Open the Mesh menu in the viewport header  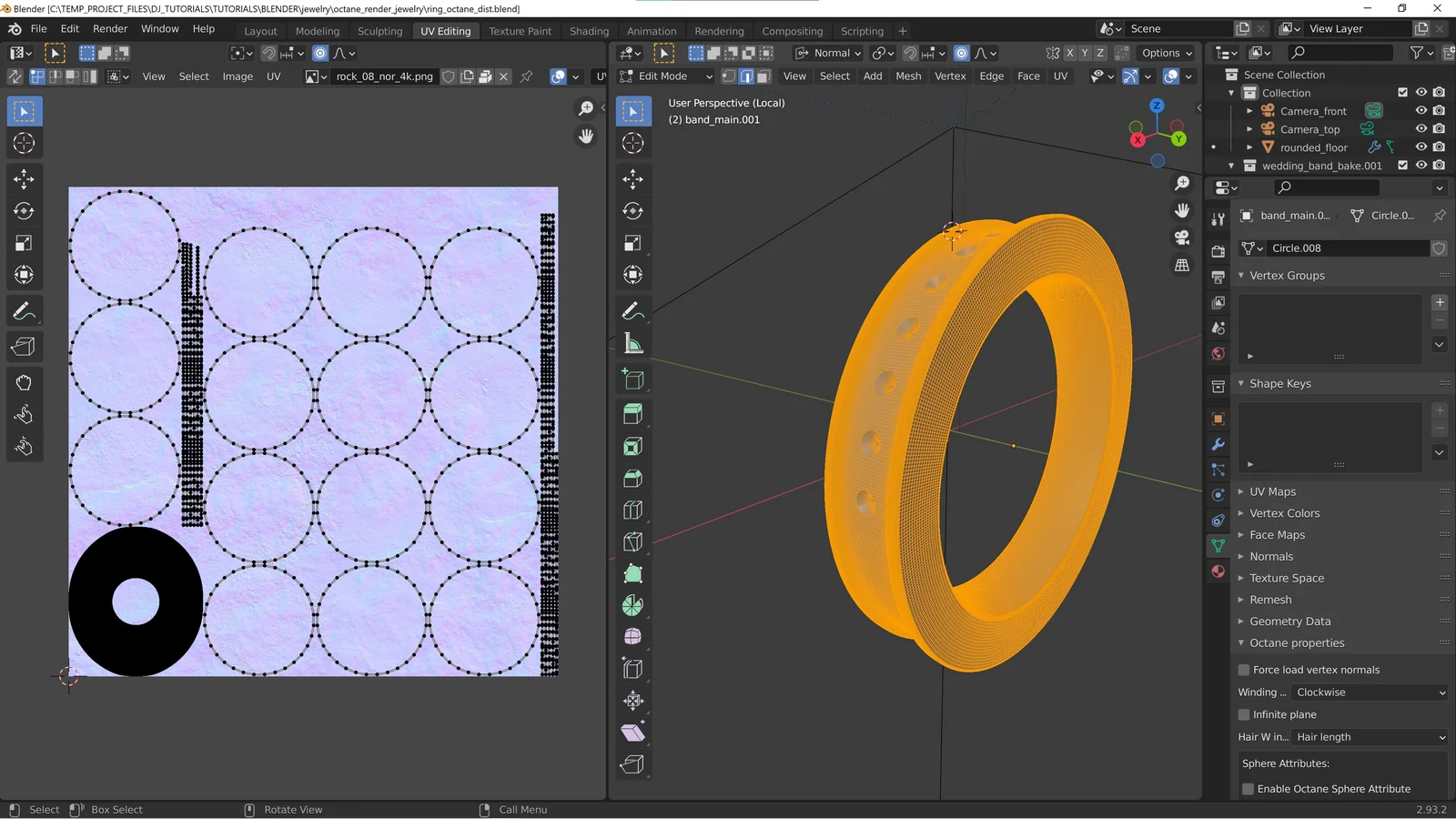click(x=907, y=76)
